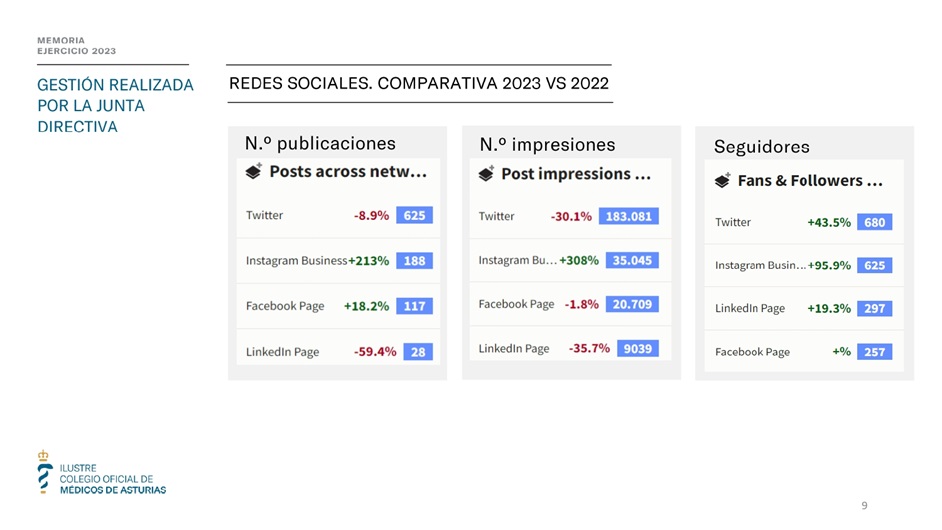Select the Twitter 183.081 impressions badge

coord(628,216)
